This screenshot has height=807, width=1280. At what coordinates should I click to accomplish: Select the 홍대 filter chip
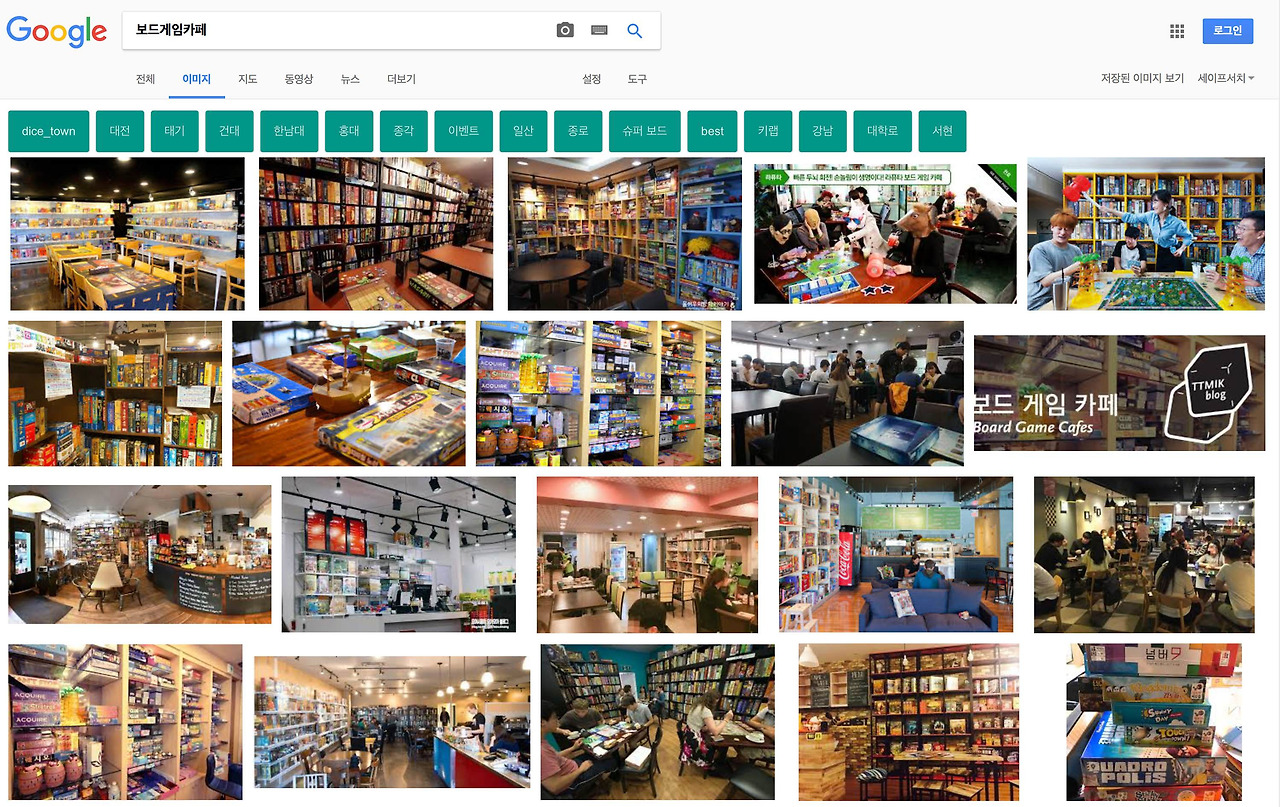(x=349, y=131)
